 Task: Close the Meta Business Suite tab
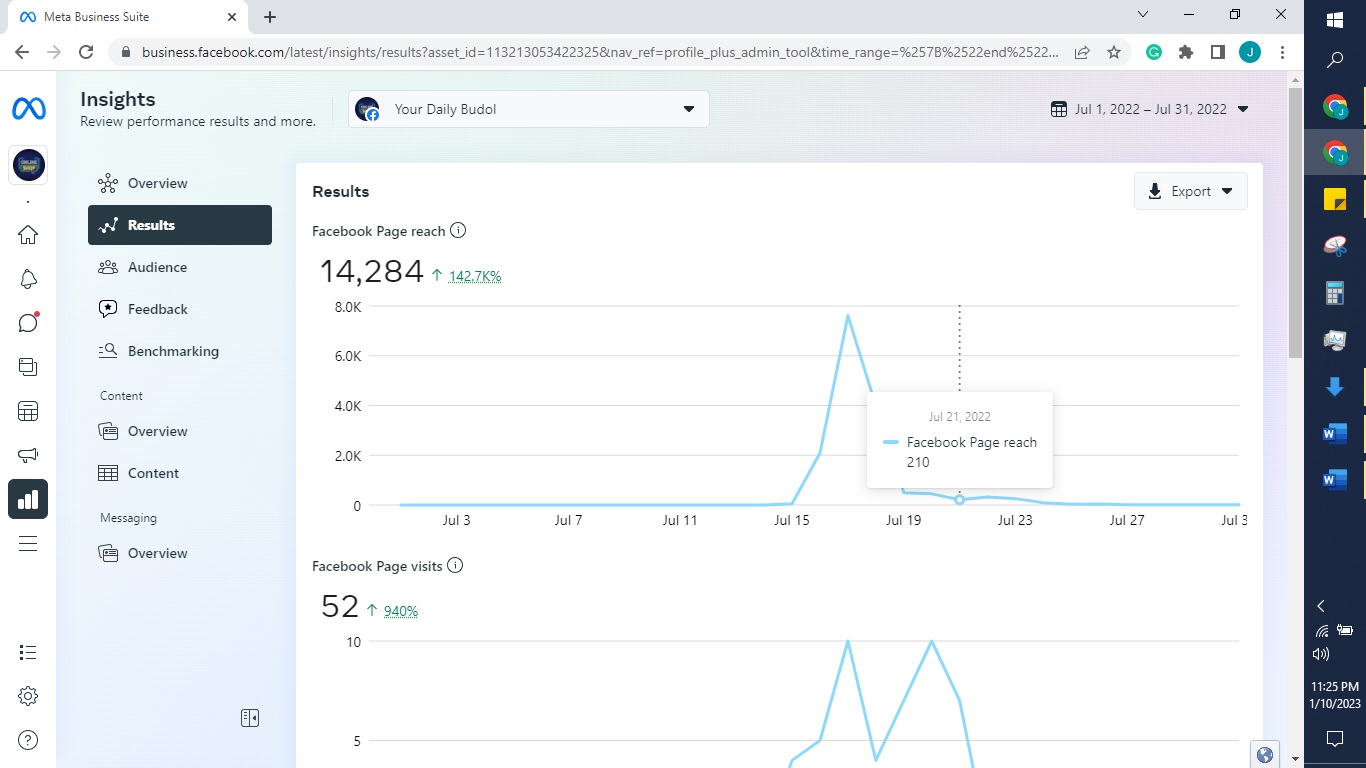[232, 17]
